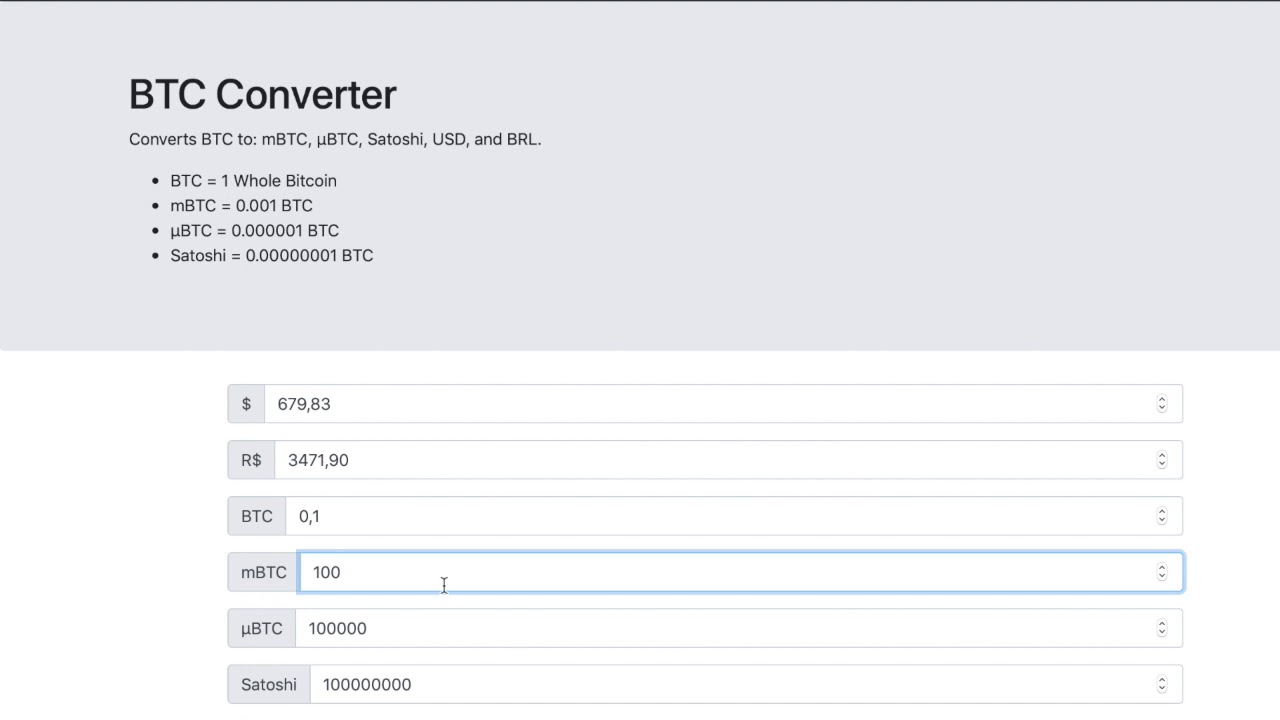The image size is (1280, 720).
Task: Click the BTC prefix label
Action: coord(256,516)
